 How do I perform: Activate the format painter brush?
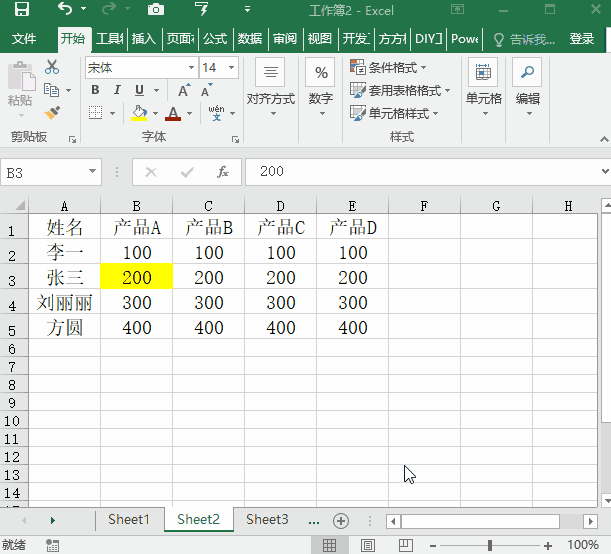point(52,113)
